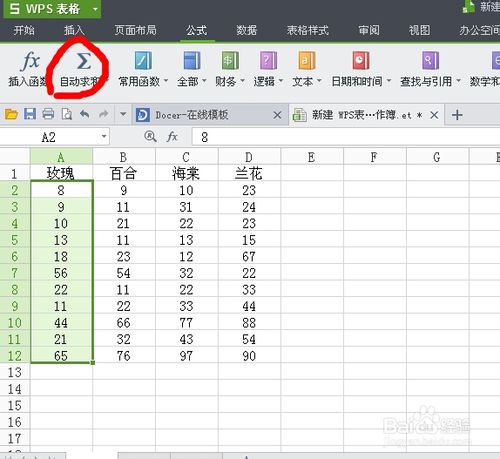The image size is (500, 459).
Task: Click the Print icon in quick toolbar
Action: click(48, 114)
